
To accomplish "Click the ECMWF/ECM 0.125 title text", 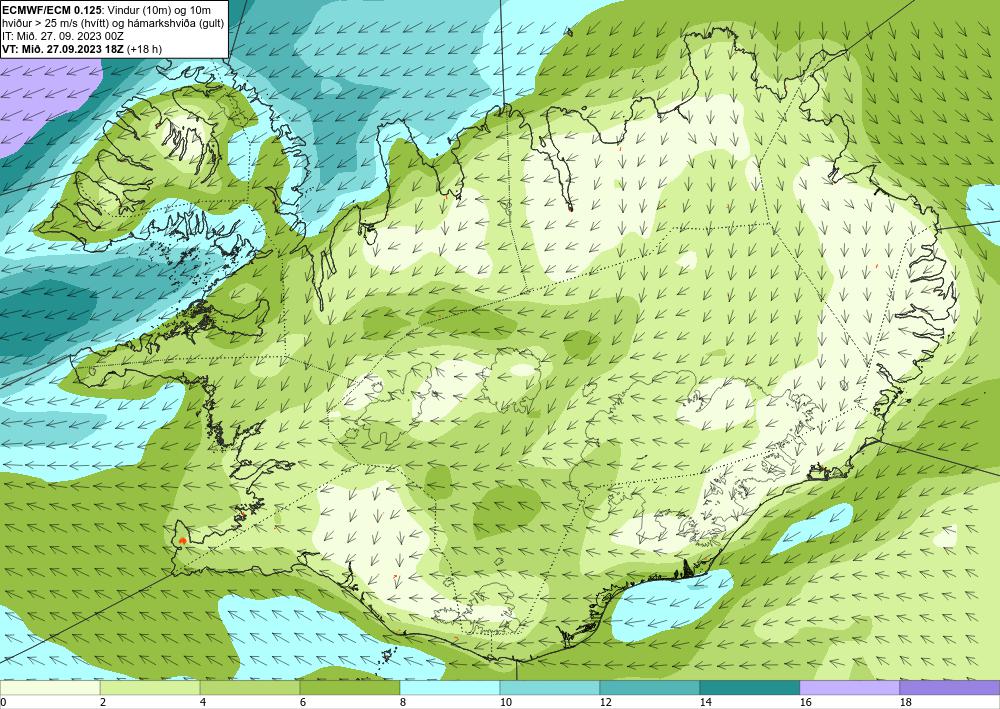I will click(50, 10).
